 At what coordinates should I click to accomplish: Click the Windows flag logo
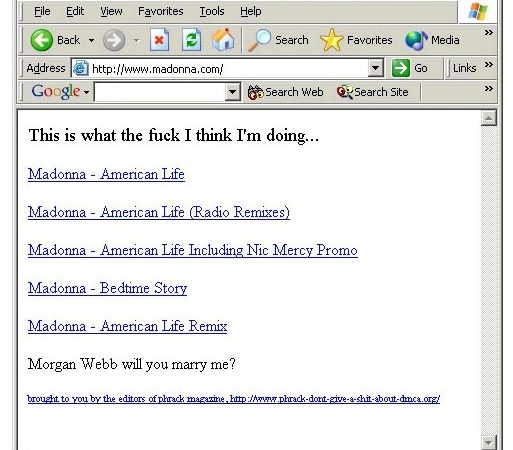(x=478, y=11)
